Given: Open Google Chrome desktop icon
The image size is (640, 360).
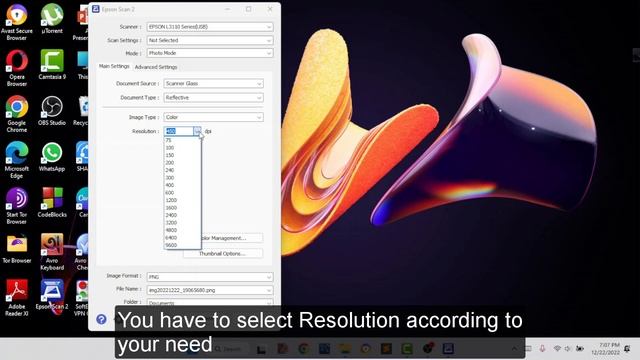Looking at the screenshot, I should coord(17,114).
